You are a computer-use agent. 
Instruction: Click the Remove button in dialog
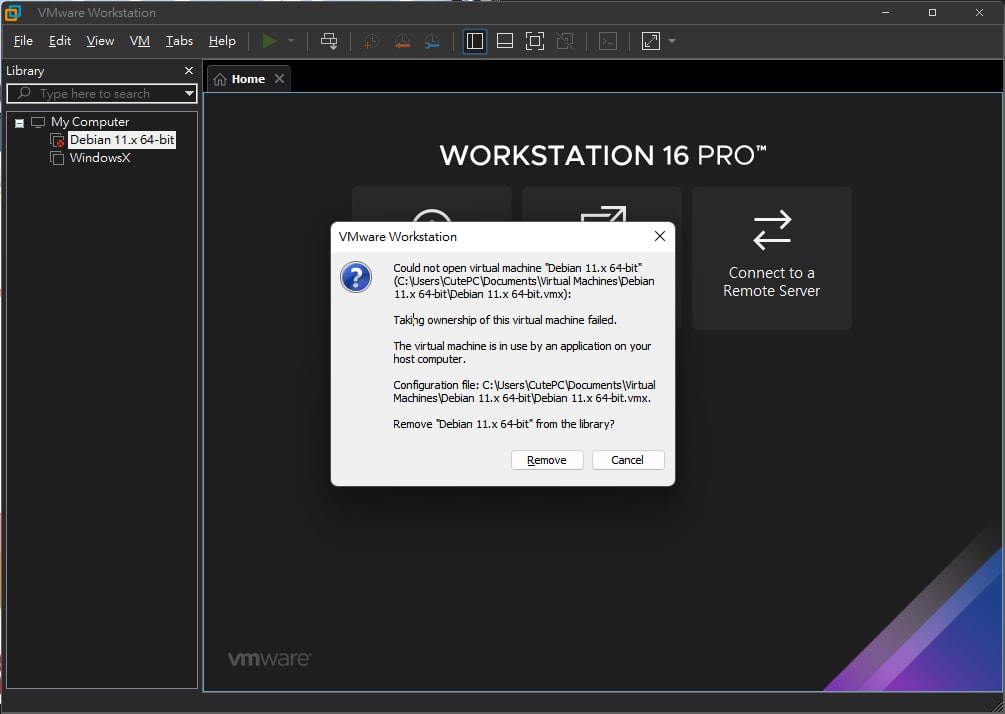pyautogui.click(x=547, y=460)
